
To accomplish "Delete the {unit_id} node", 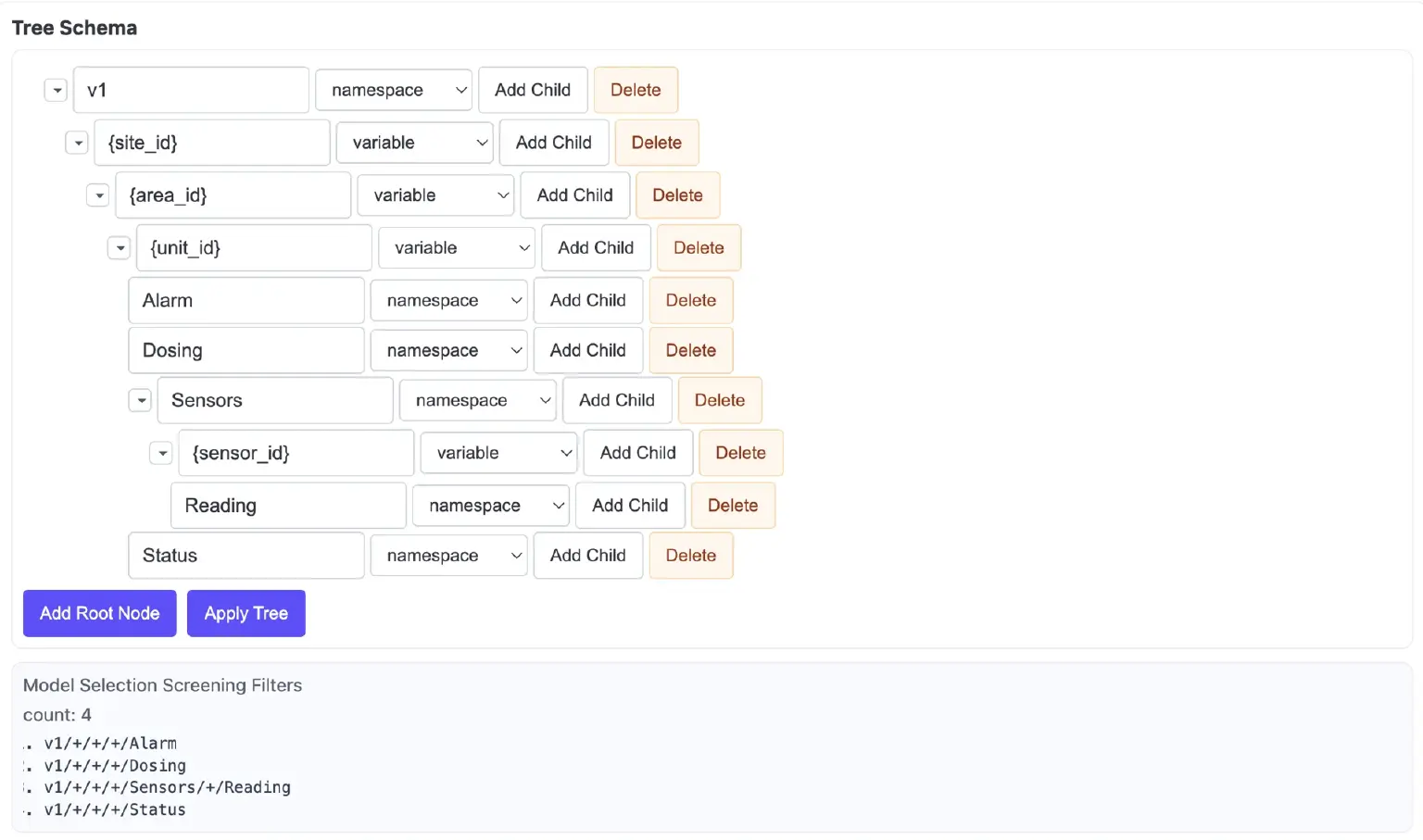I will click(x=699, y=248).
